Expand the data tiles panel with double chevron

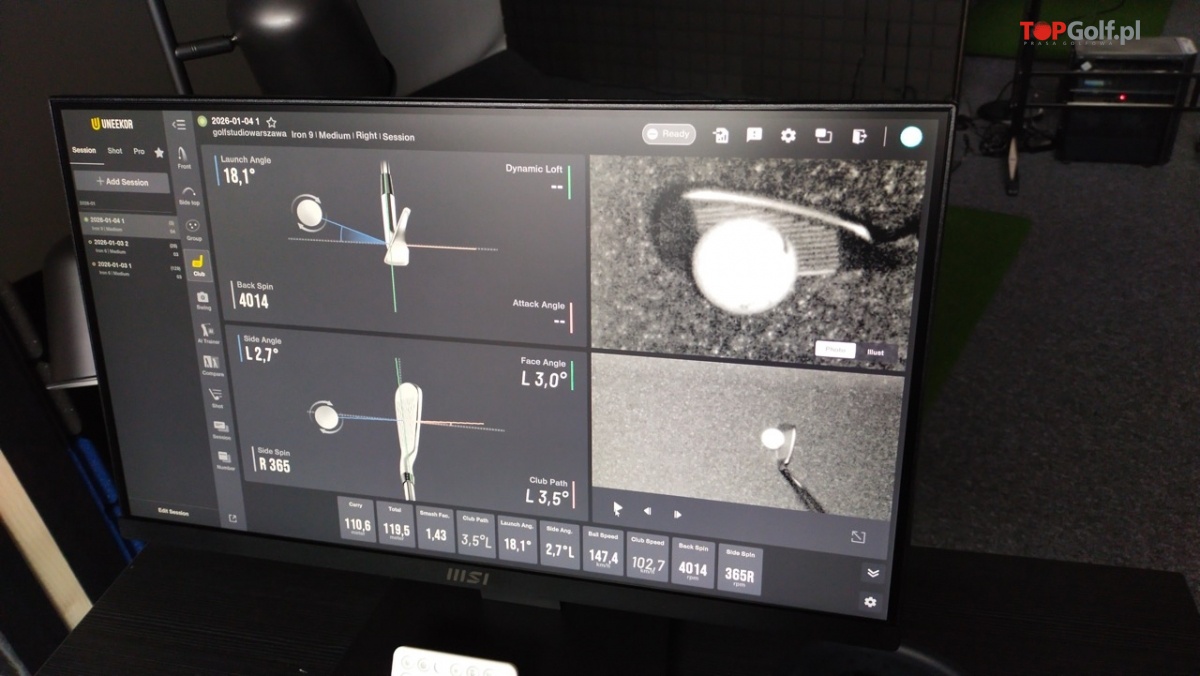[871, 573]
